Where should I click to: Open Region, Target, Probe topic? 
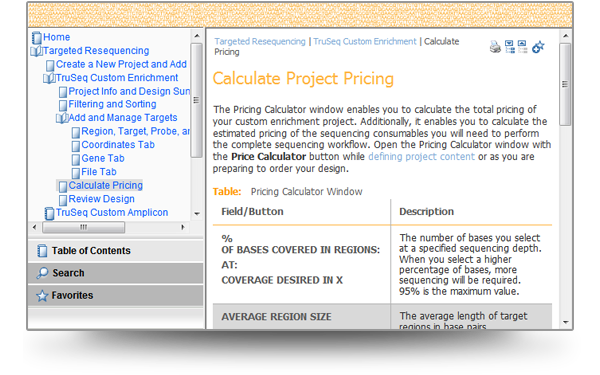click(x=136, y=131)
